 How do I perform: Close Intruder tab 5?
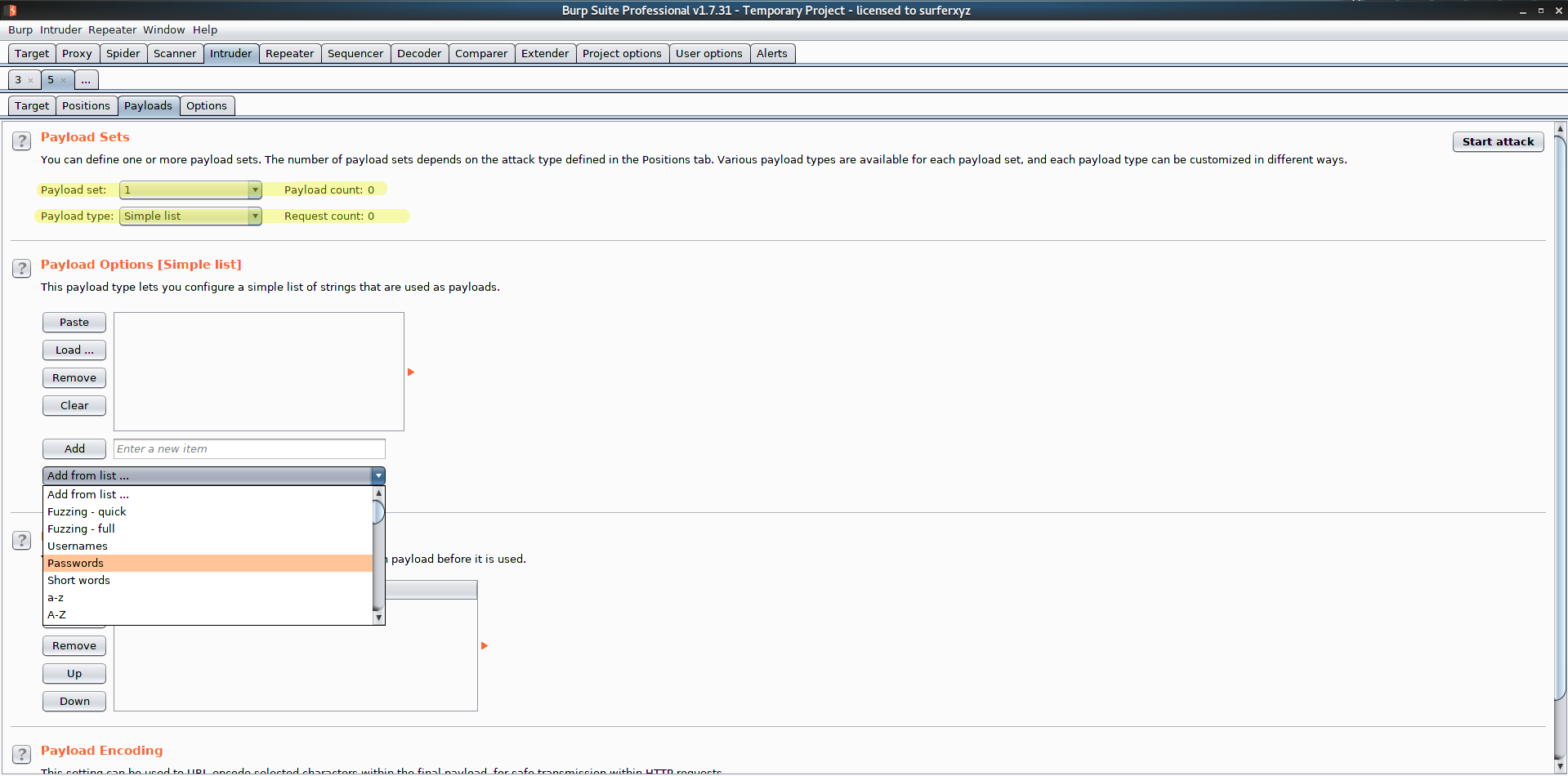[x=63, y=80]
